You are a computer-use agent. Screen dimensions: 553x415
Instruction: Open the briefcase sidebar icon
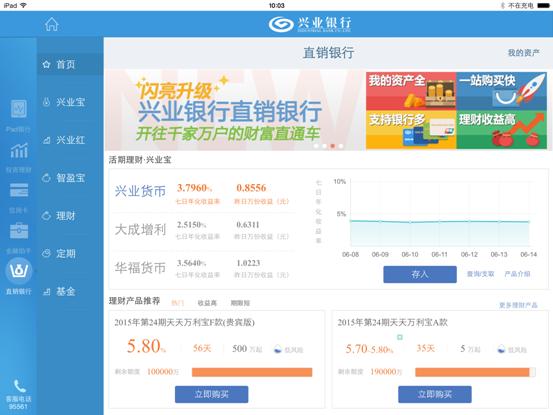(x=19, y=231)
